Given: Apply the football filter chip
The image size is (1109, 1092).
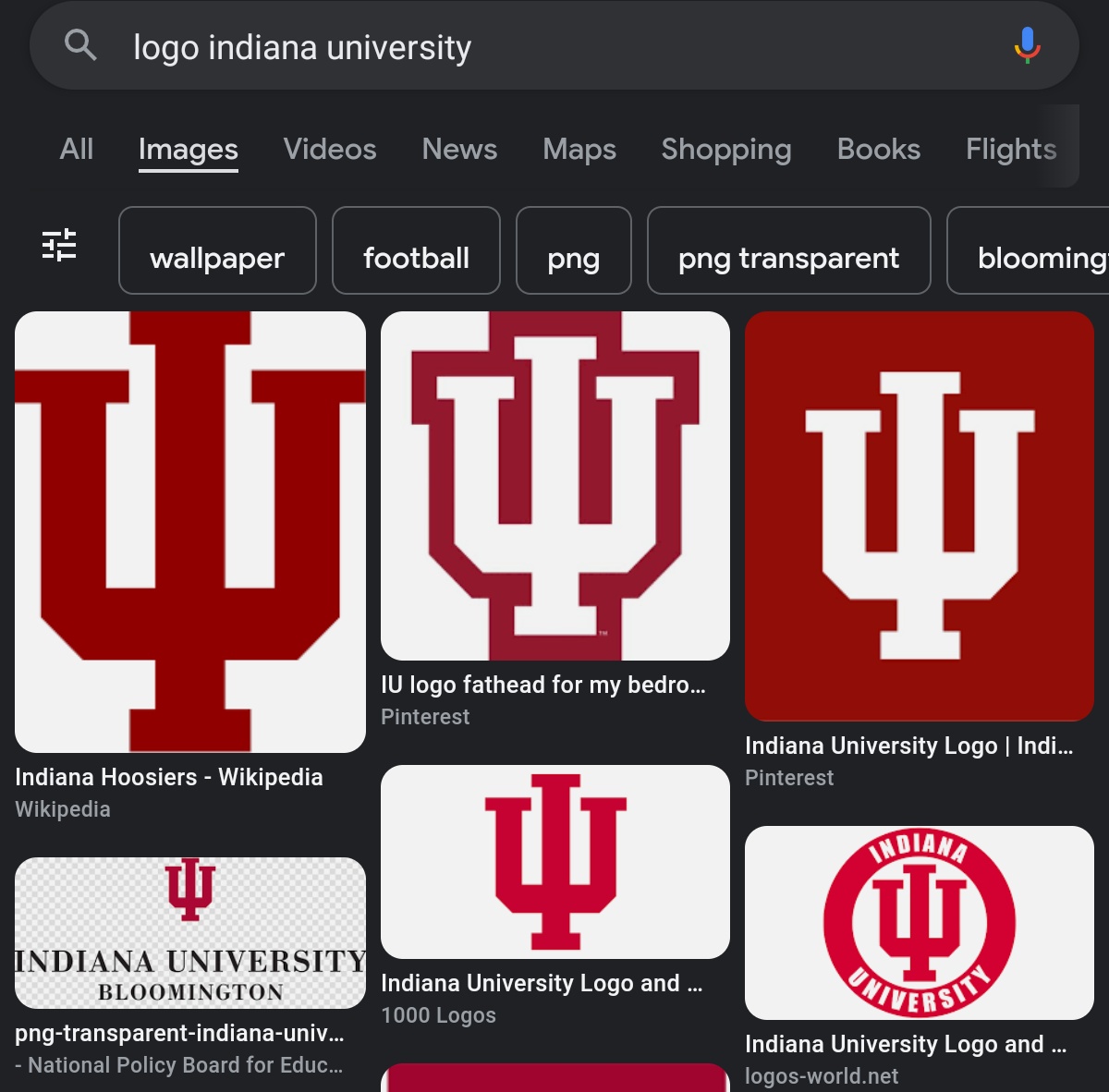Looking at the screenshot, I should point(416,250).
